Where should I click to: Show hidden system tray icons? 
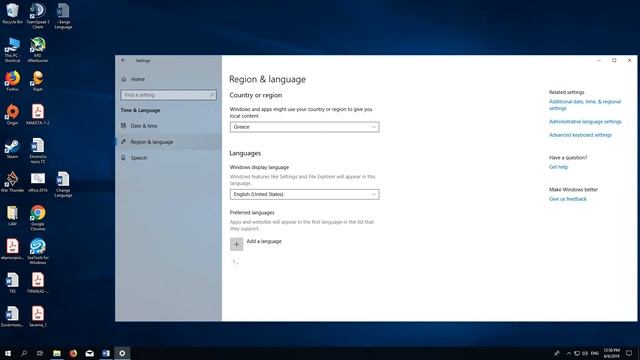[569, 353]
